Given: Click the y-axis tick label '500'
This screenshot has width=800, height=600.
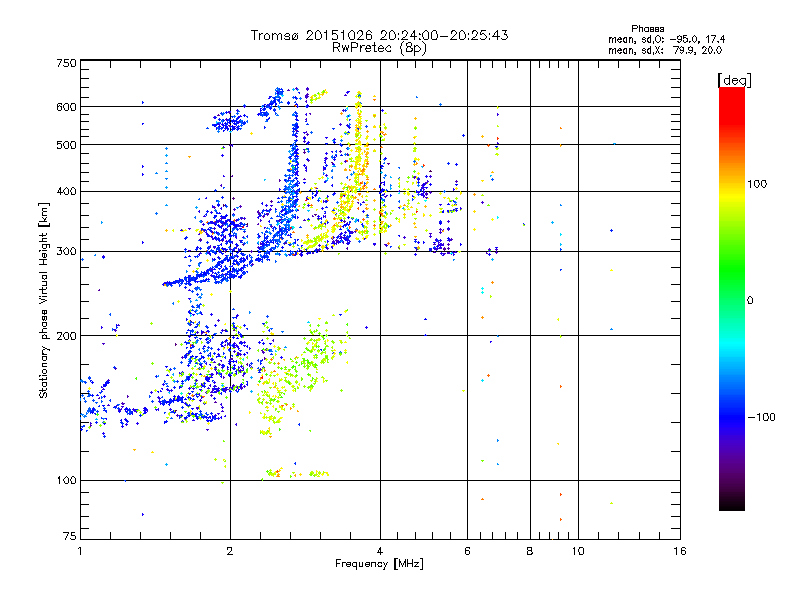Looking at the screenshot, I should 66,145.
